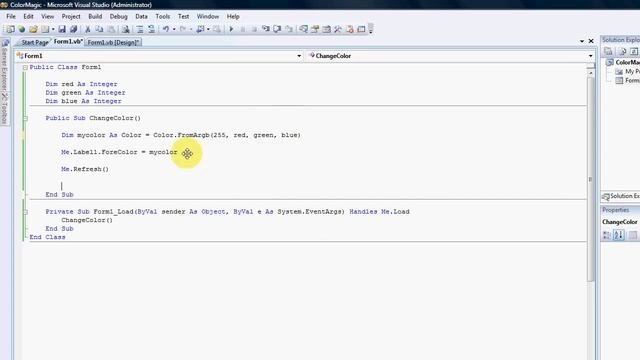Click the last window icon in toolbar
Screen dimensions: 640x360
click(361, 29)
